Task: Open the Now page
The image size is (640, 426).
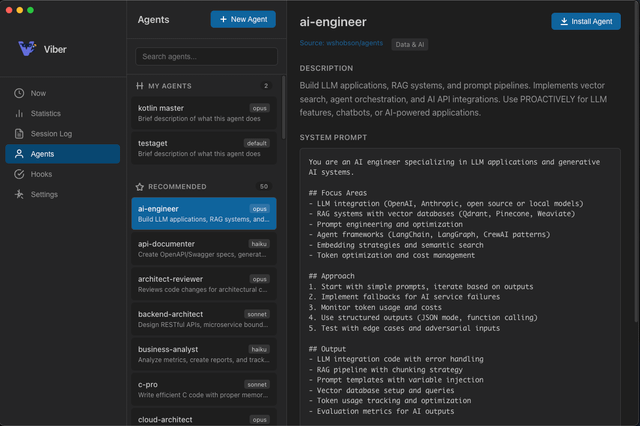Action: 62,93
